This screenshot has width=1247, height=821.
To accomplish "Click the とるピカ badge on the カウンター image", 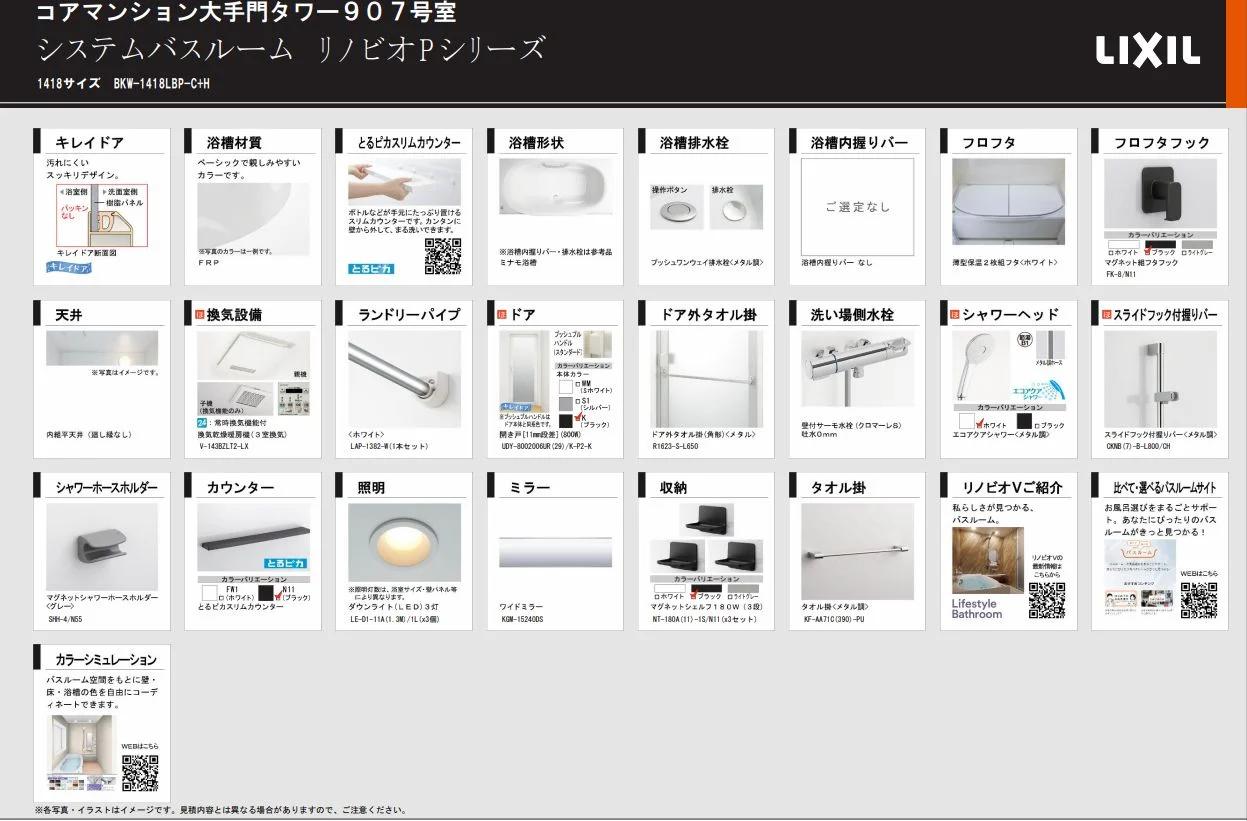I will pyautogui.click(x=286, y=563).
